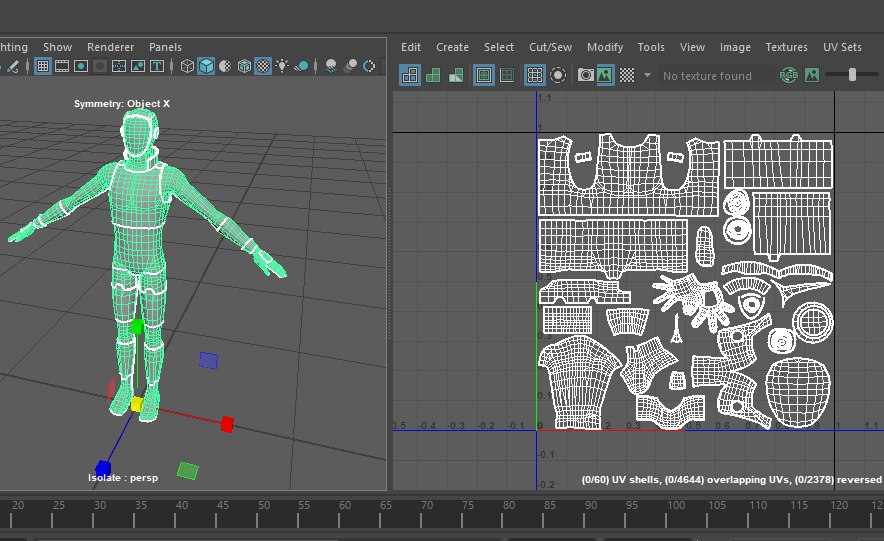Toggle the safe title T icon
The width and height of the screenshot is (884, 541).
[157, 66]
